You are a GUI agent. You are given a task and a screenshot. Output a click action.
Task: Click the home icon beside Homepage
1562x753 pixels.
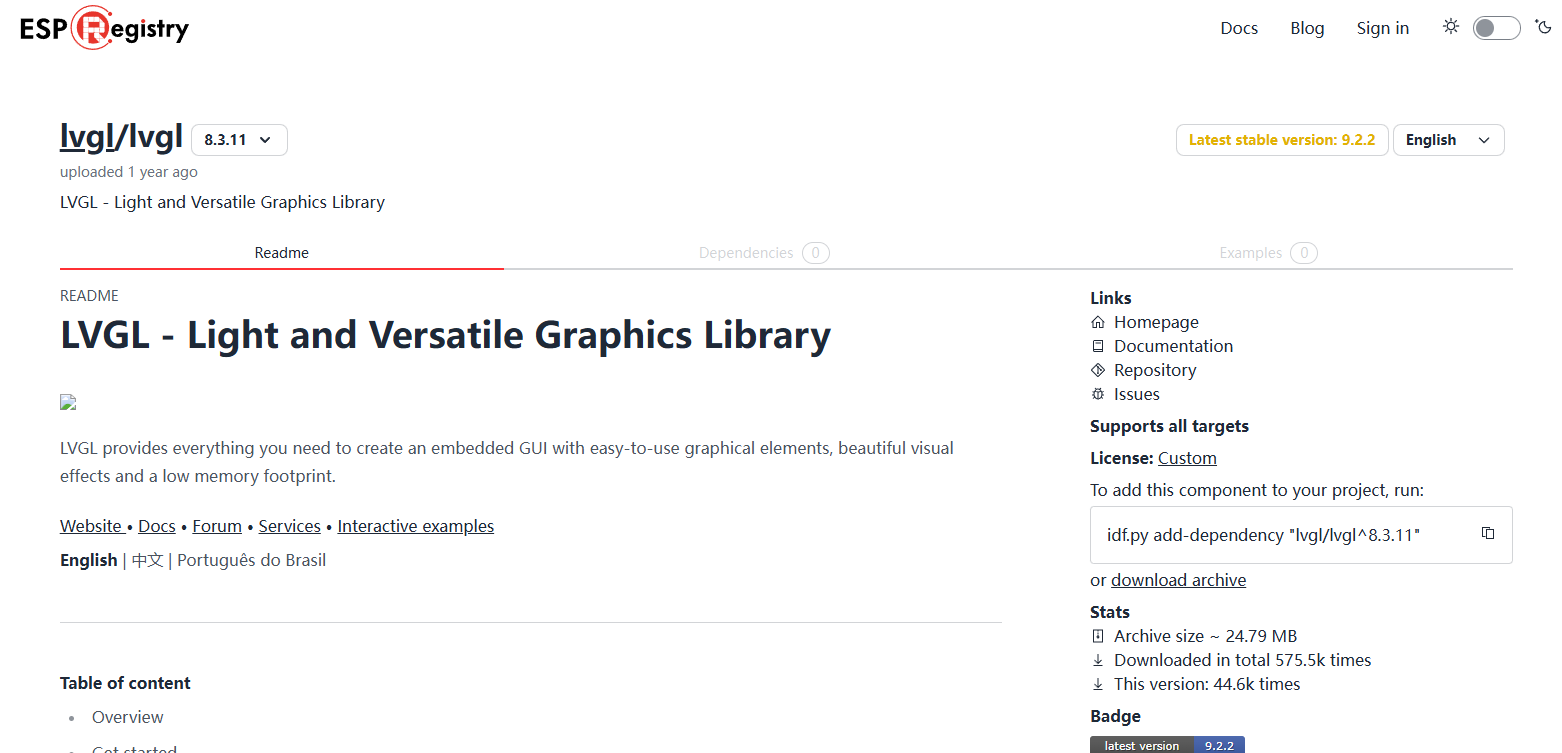(1098, 322)
